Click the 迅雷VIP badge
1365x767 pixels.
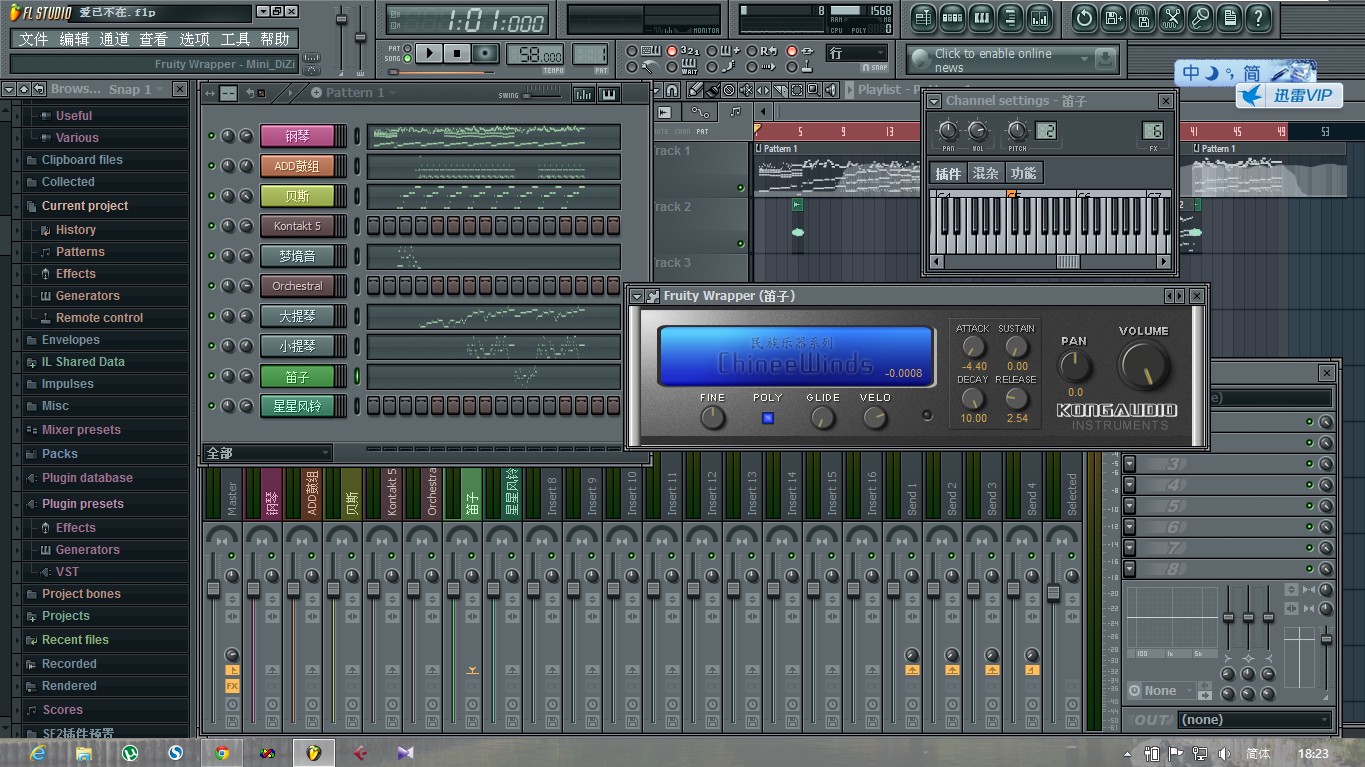(1288, 95)
